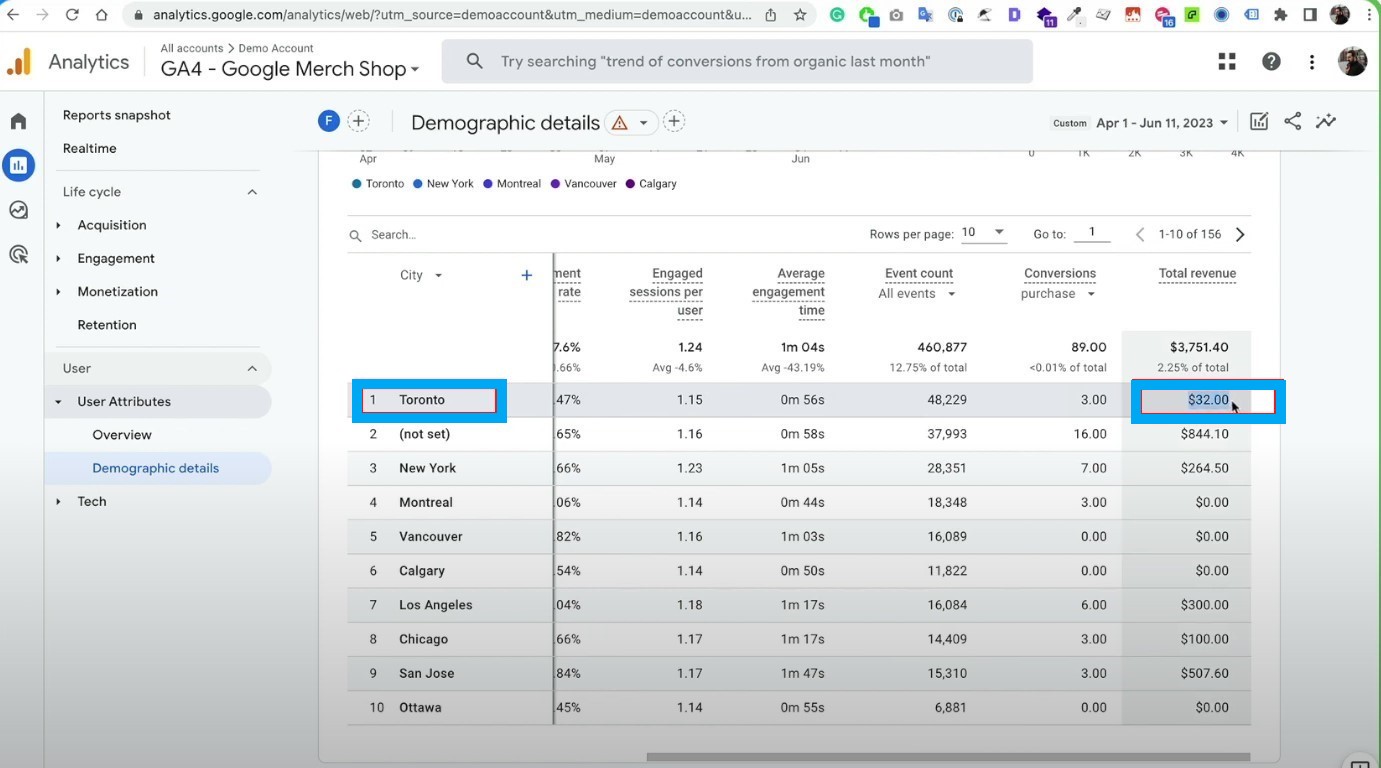Expand the Engagement menu

[58, 258]
